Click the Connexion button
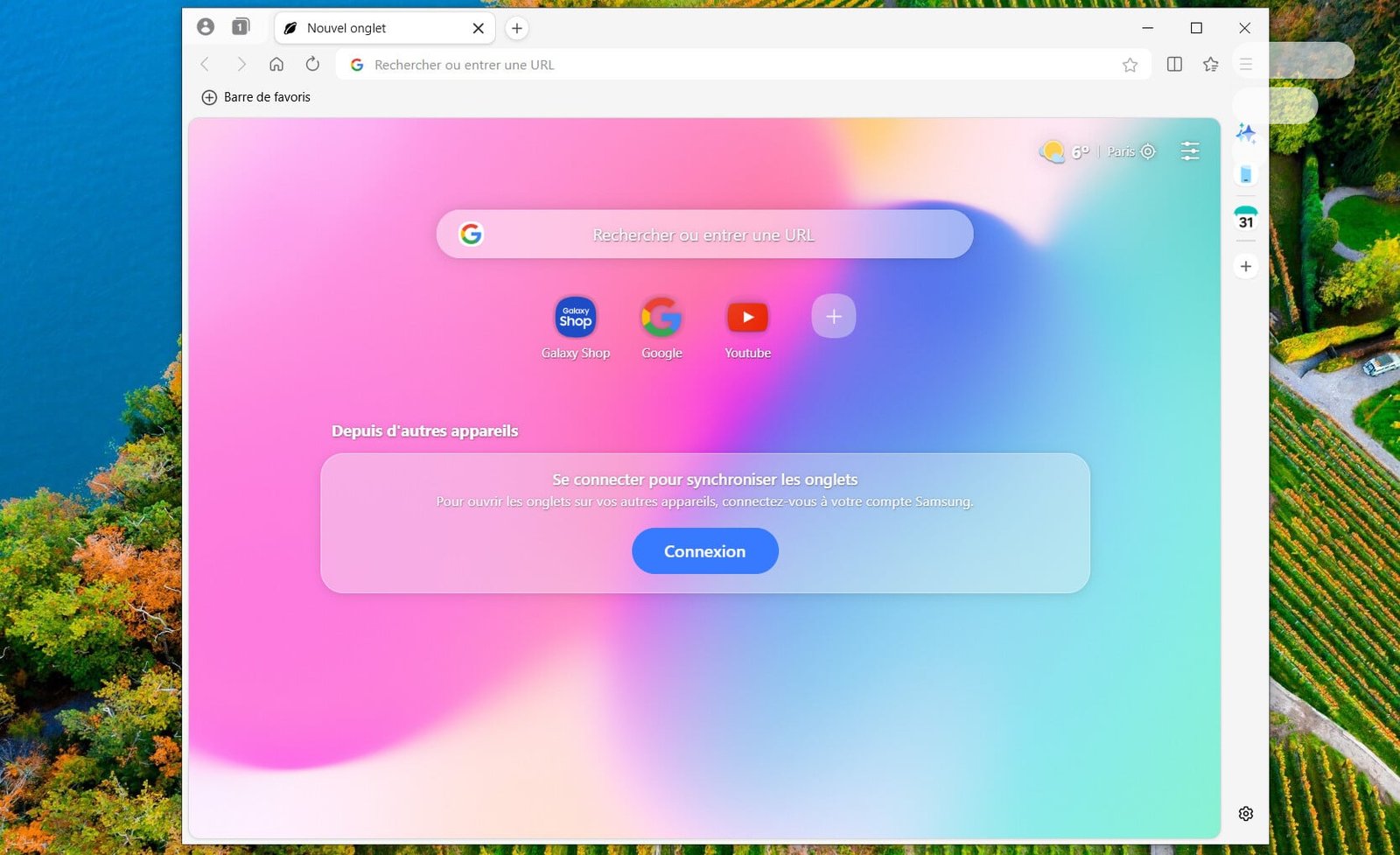 pos(704,551)
